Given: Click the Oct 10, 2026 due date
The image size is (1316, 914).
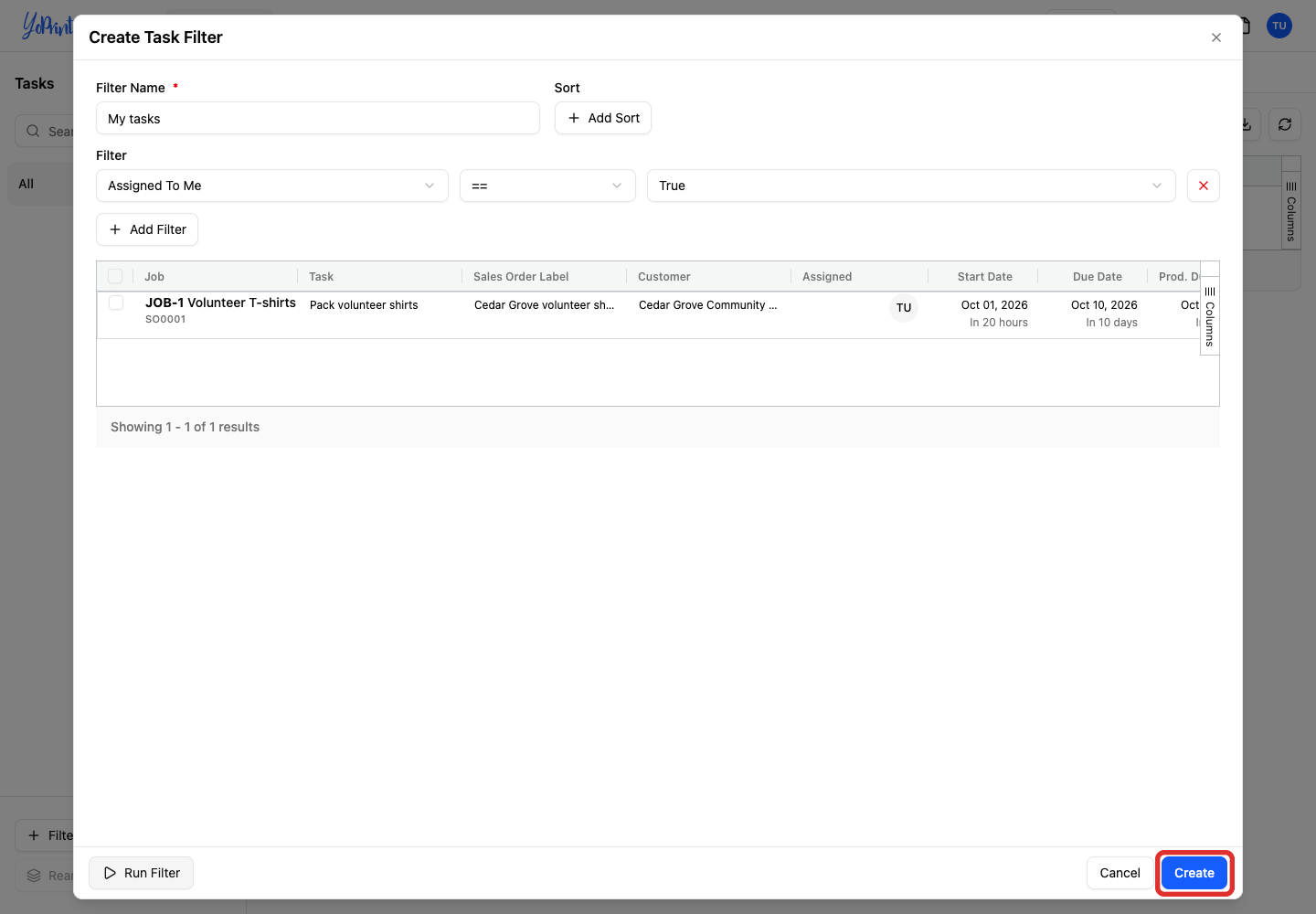Looking at the screenshot, I should tap(1104, 305).
